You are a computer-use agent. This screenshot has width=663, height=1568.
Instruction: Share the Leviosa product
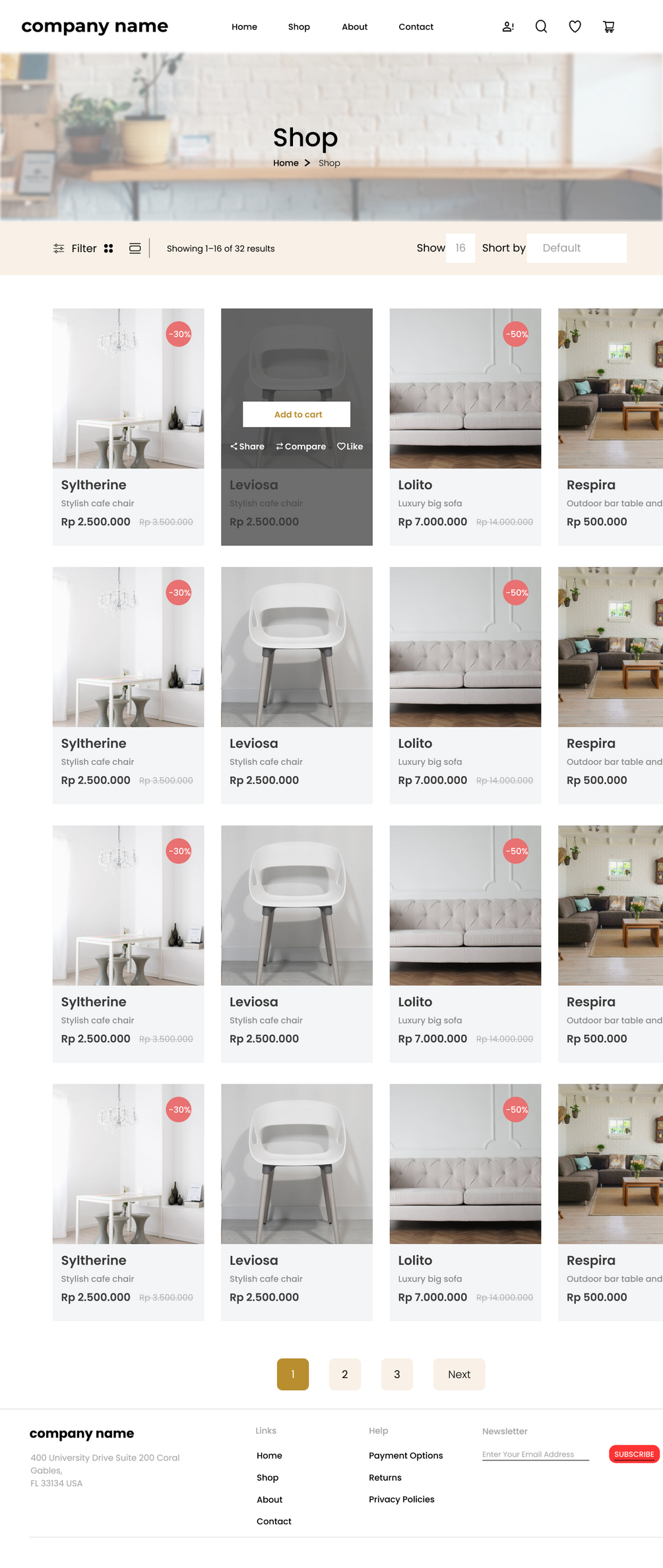click(247, 446)
